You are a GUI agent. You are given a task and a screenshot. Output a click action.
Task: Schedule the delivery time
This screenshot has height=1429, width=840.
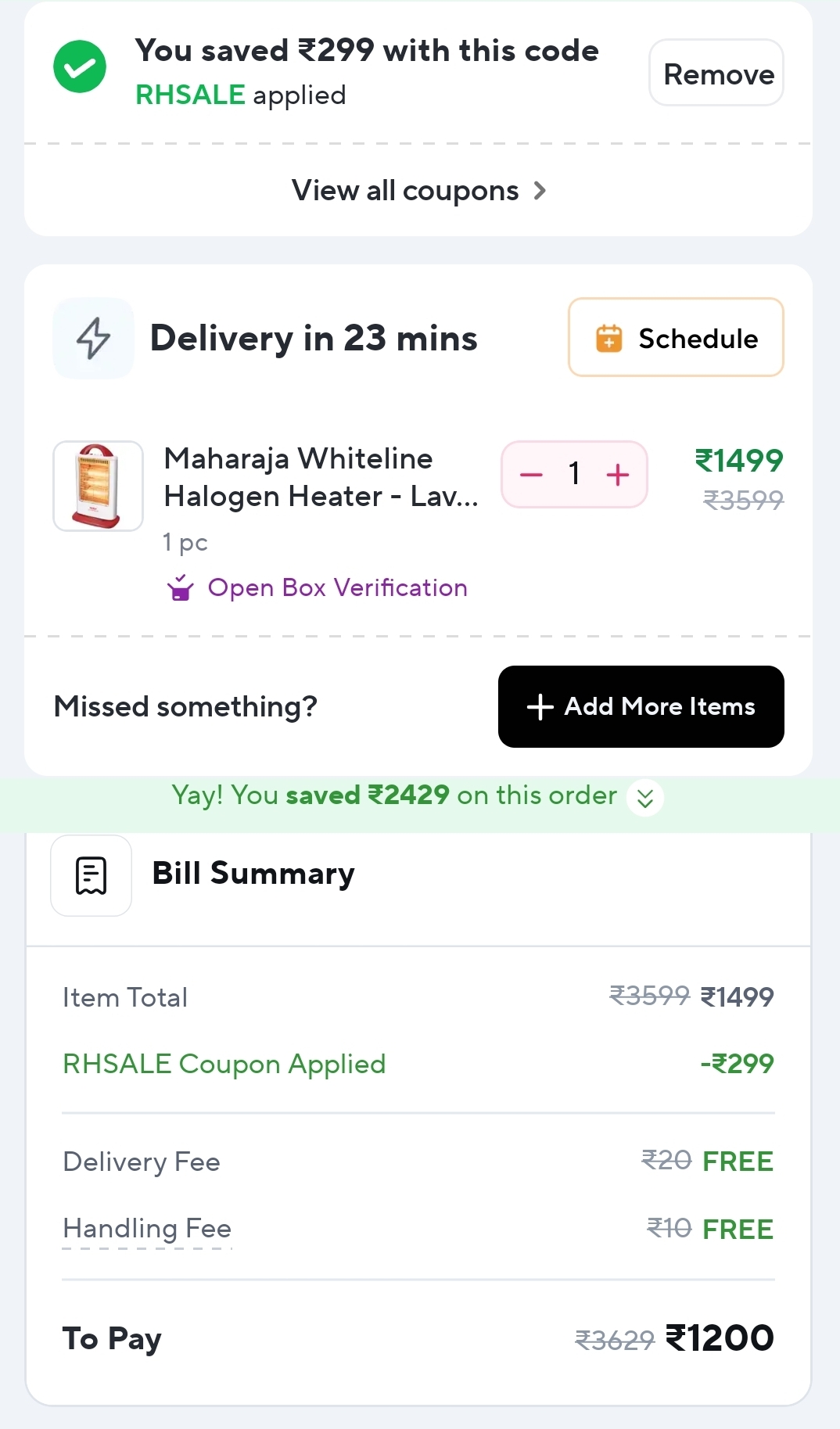tap(677, 338)
